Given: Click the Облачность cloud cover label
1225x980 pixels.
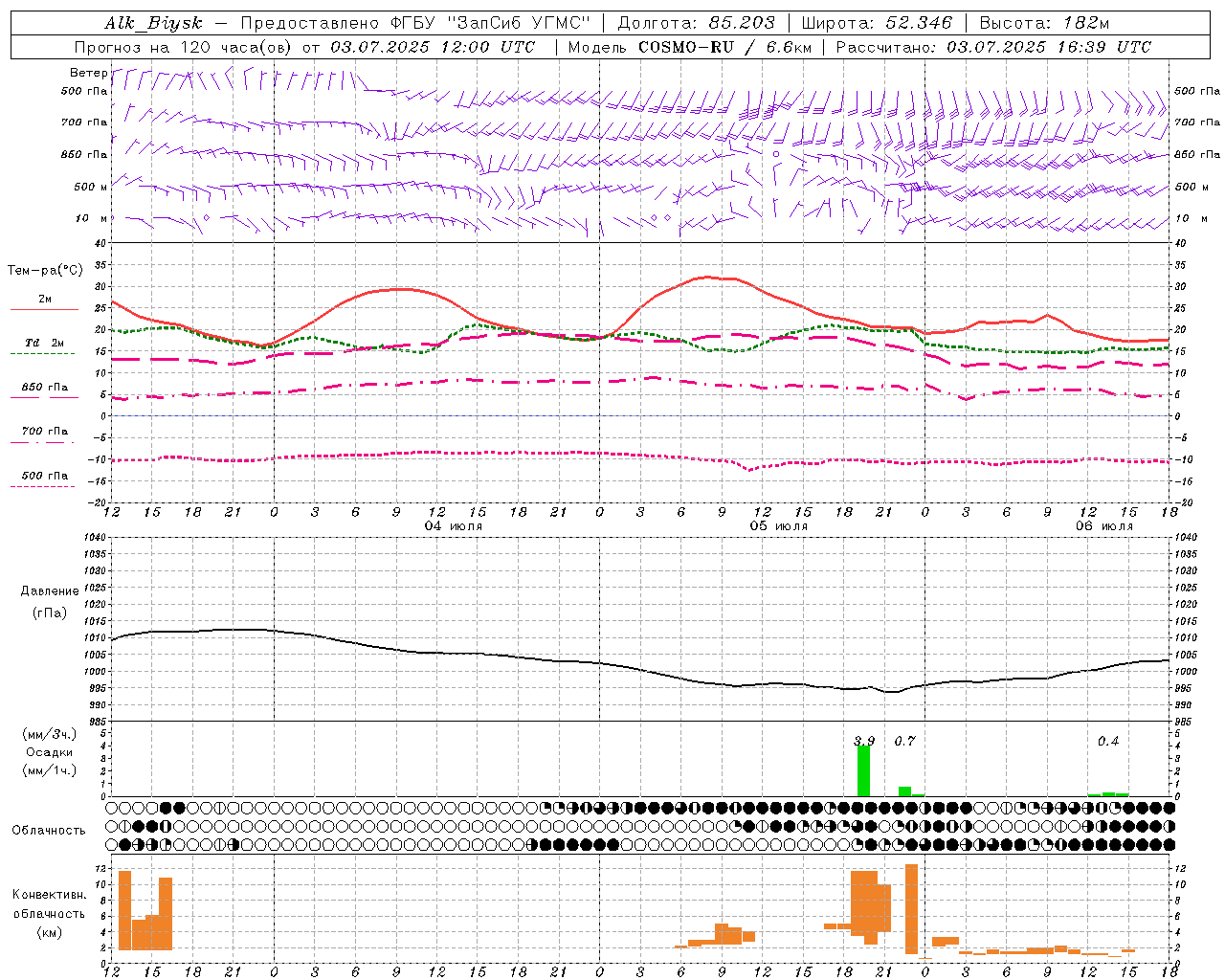Looking at the screenshot, I should (49, 830).
